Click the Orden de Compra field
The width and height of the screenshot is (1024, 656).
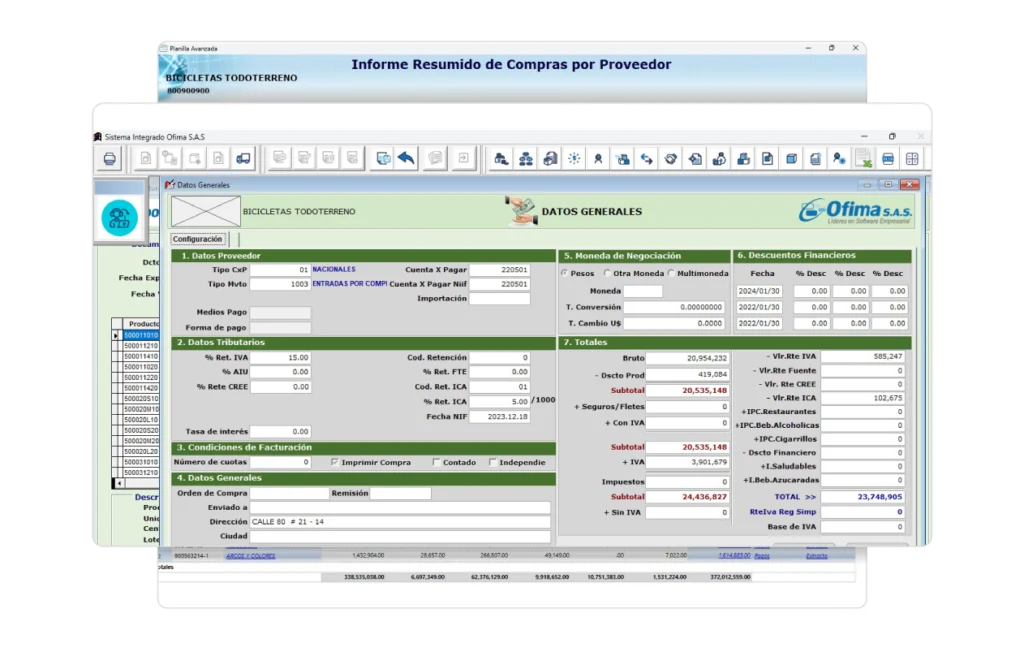click(x=289, y=493)
